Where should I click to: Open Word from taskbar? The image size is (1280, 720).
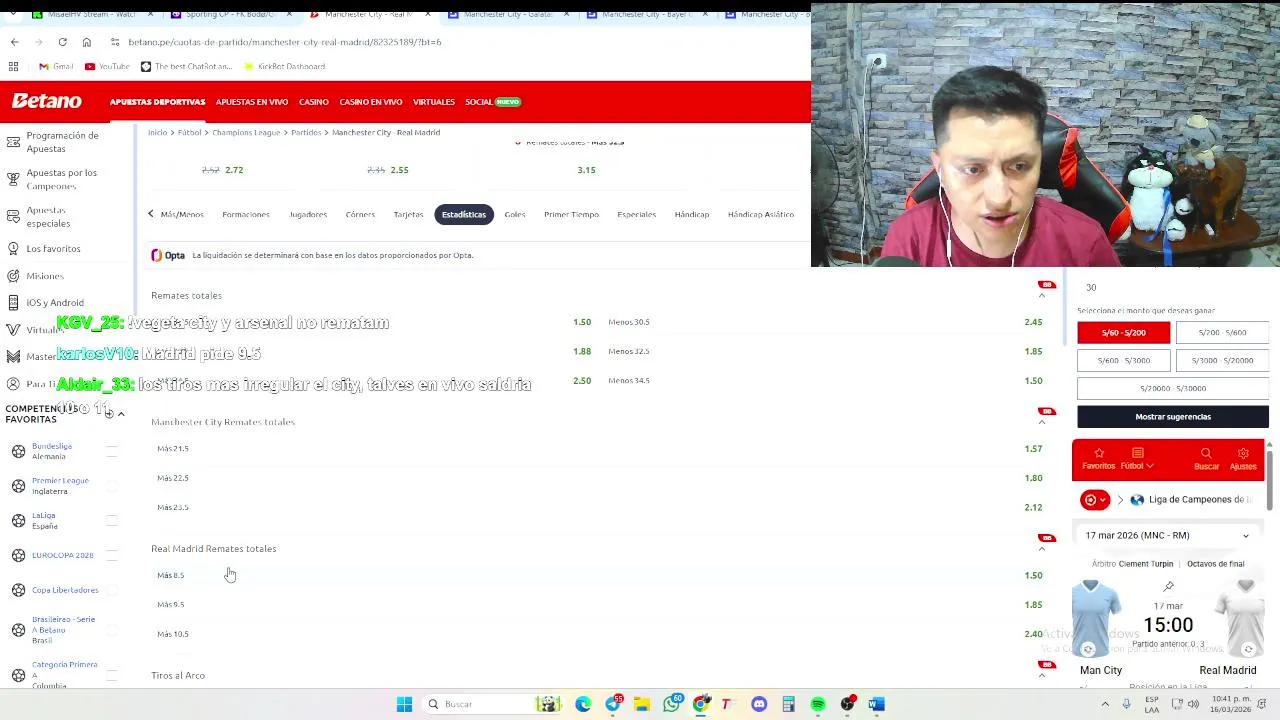(x=877, y=704)
